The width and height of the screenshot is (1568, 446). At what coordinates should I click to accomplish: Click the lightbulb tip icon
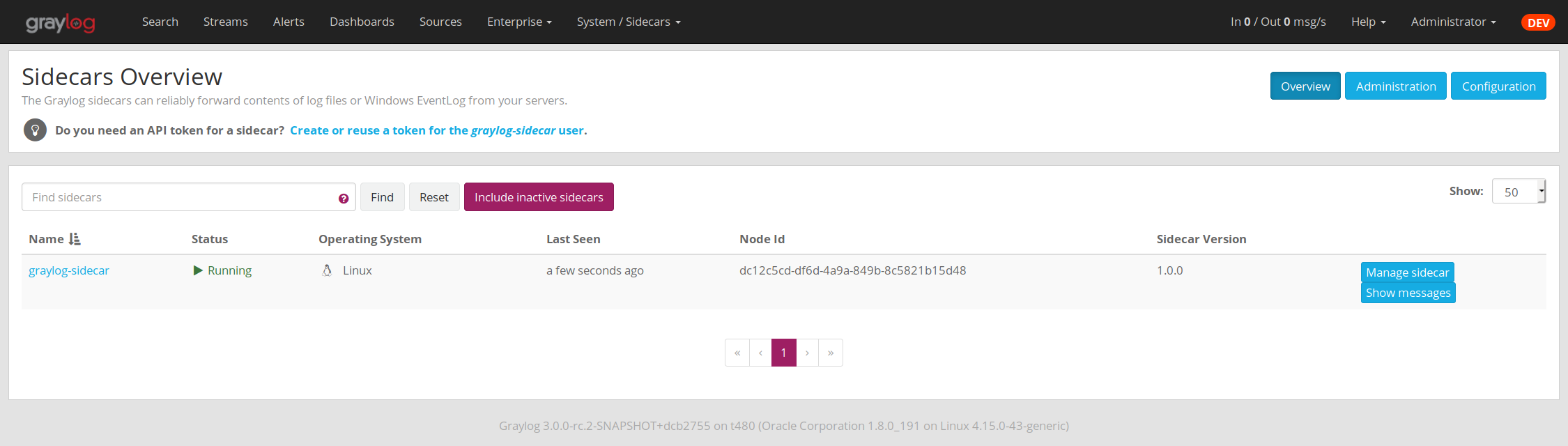[x=35, y=130]
